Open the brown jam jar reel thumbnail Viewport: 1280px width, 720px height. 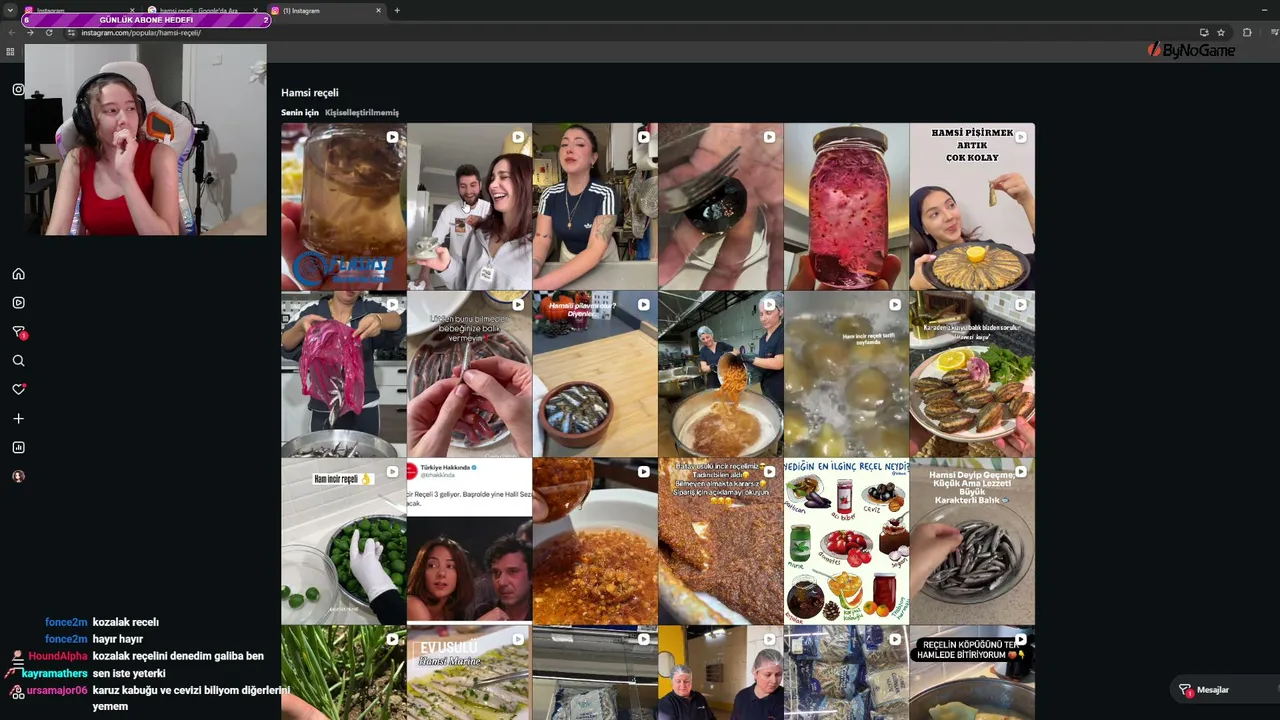(344, 207)
